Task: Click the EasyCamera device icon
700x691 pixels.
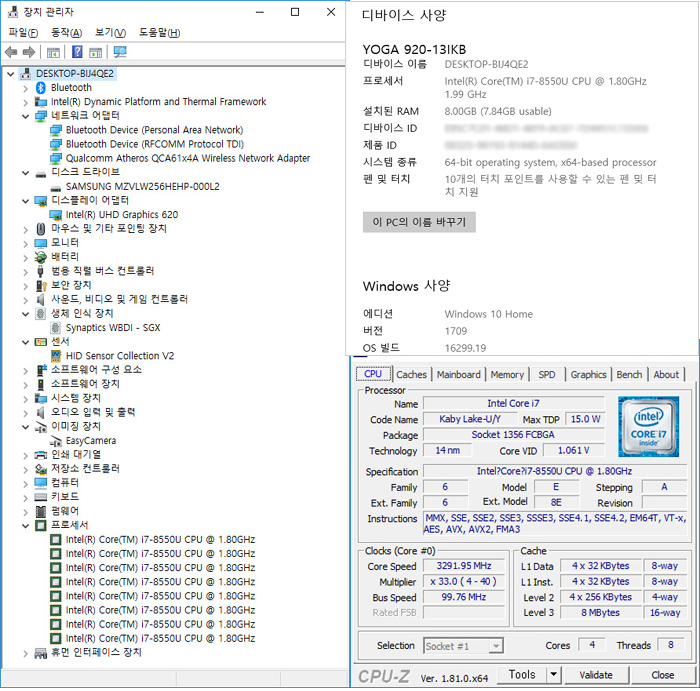Action: coord(55,441)
